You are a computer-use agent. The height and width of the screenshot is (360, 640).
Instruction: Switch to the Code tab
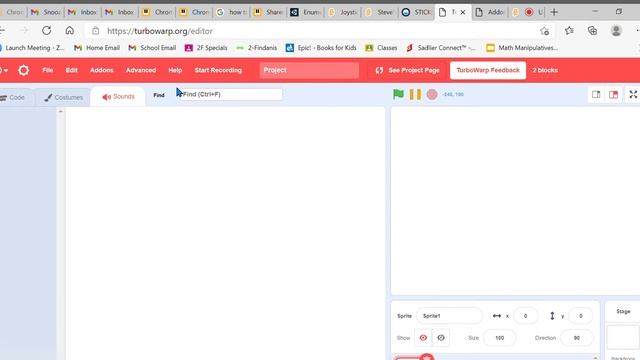(x=13, y=98)
